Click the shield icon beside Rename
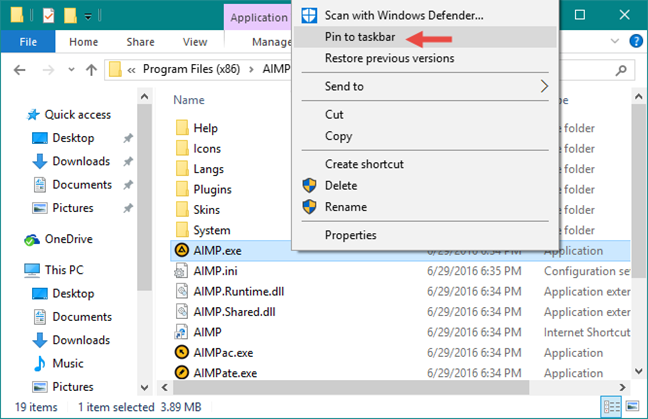The height and width of the screenshot is (419, 648). 309,207
